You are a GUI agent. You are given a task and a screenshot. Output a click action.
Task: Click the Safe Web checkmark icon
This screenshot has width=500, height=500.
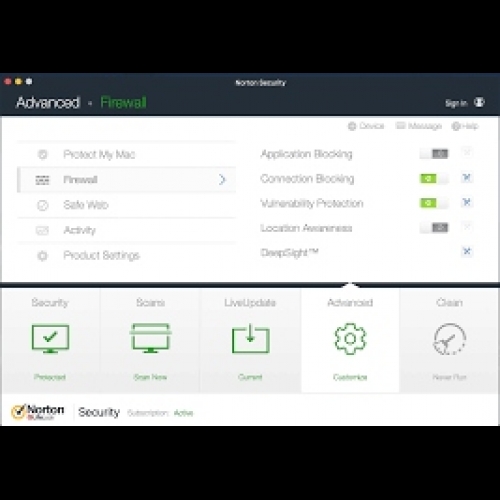pyautogui.click(x=43, y=205)
